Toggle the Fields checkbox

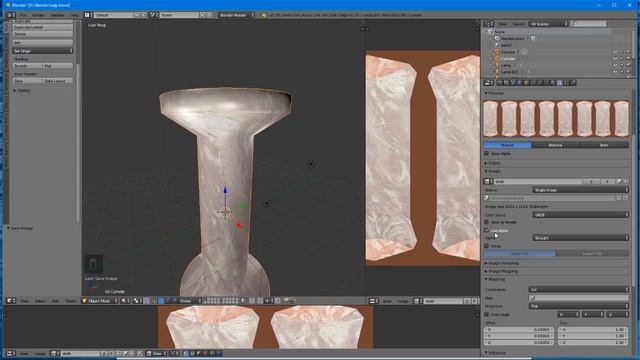coord(487,246)
